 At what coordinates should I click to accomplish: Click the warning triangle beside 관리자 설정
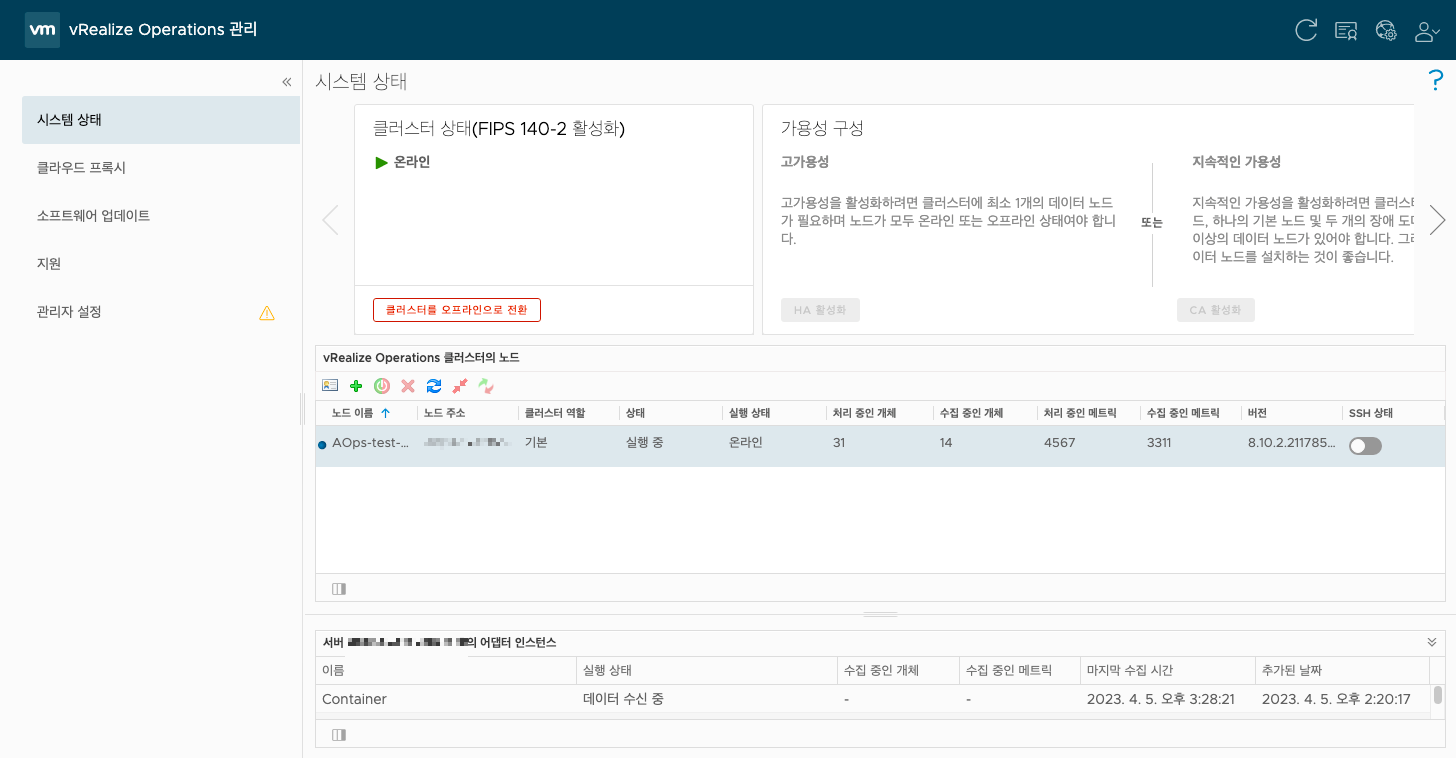tap(267, 312)
